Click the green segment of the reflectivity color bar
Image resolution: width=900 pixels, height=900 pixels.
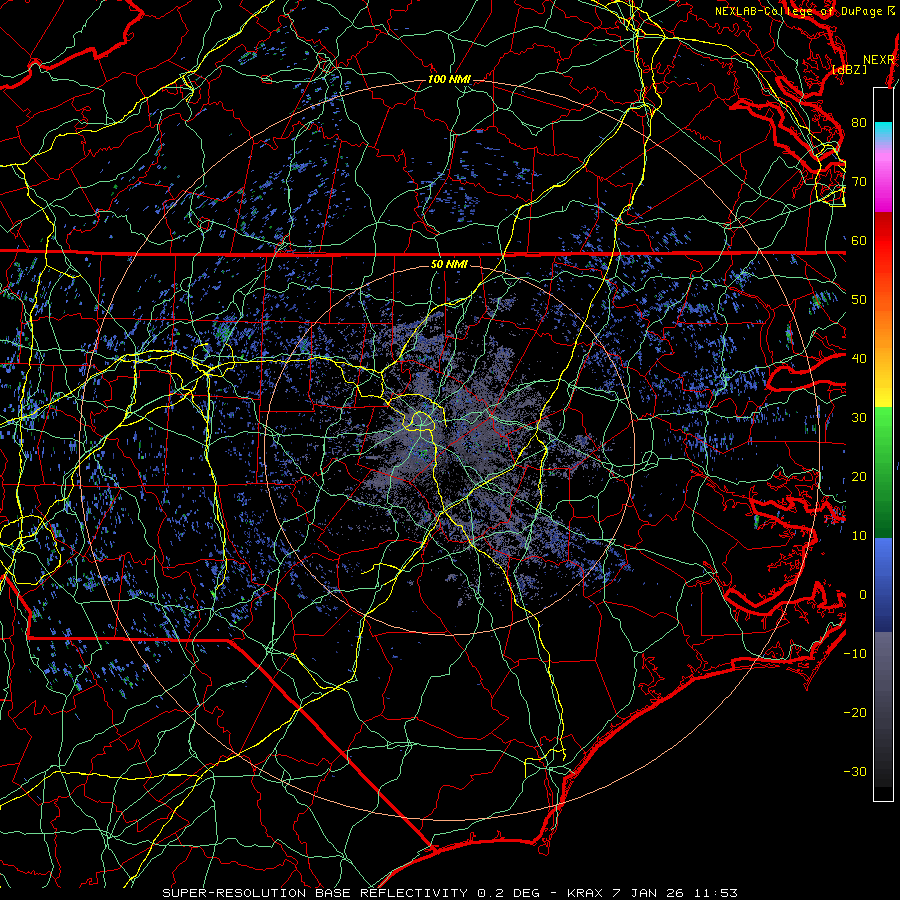coord(883,472)
